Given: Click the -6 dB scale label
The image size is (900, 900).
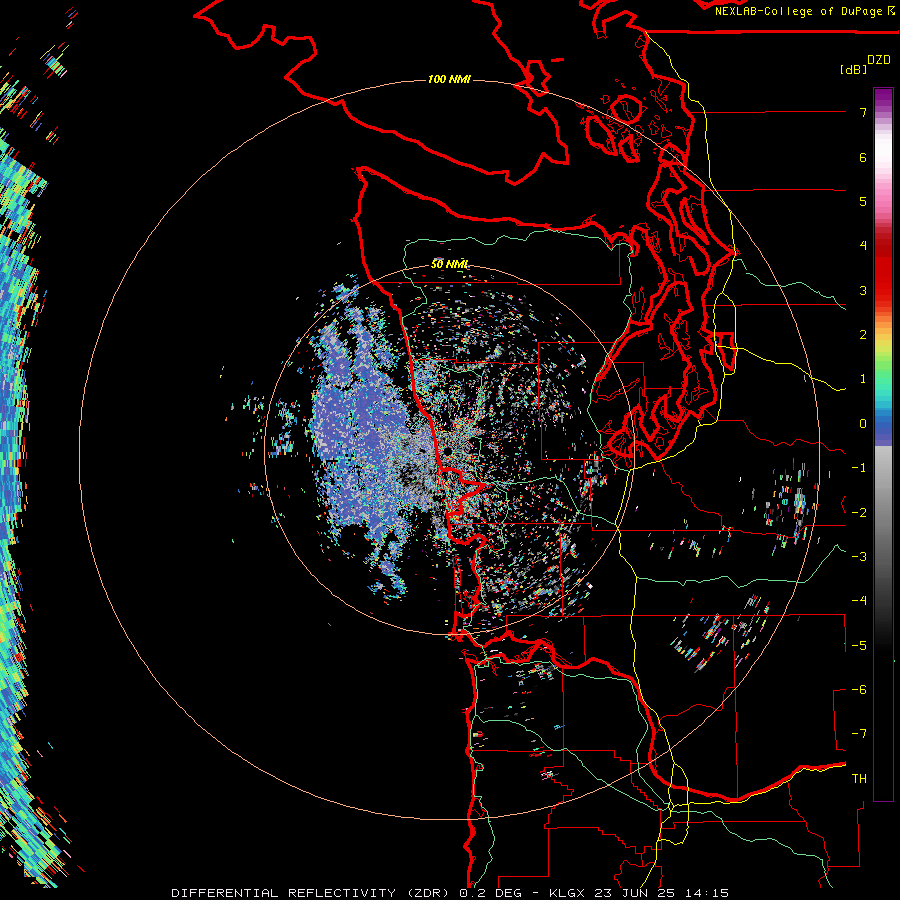Looking at the screenshot, I should click(859, 689).
